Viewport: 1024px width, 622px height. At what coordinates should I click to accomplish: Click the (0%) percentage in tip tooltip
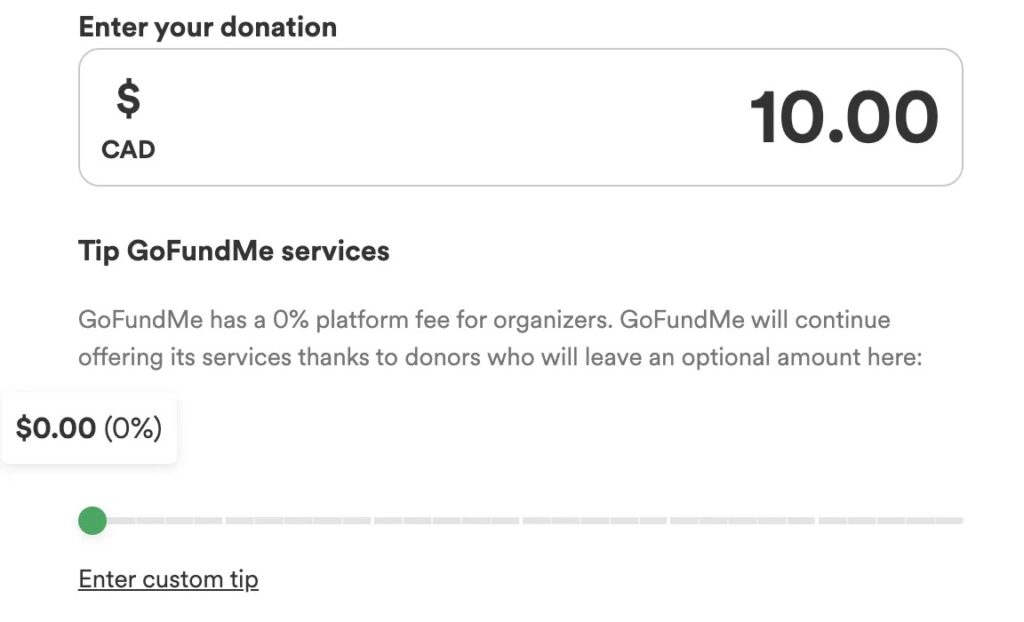click(x=132, y=429)
